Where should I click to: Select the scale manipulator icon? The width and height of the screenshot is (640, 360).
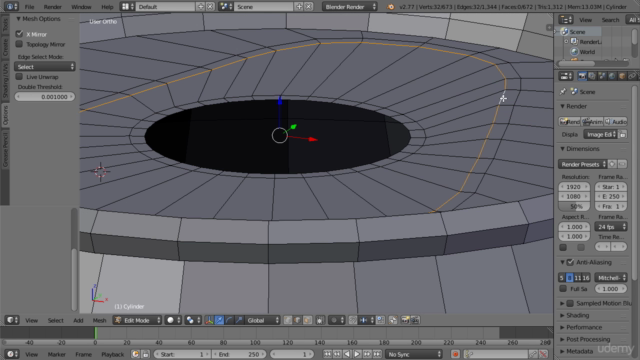pos(239,320)
